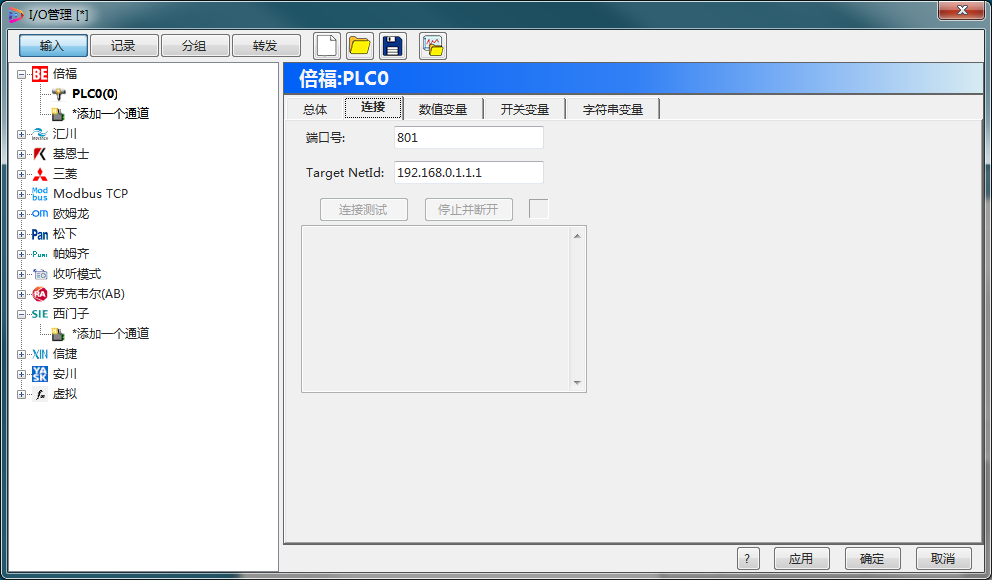This screenshot has height=580, width=992.
Task: Close the I/O管理 window
Action: click(x=961, y=10)
